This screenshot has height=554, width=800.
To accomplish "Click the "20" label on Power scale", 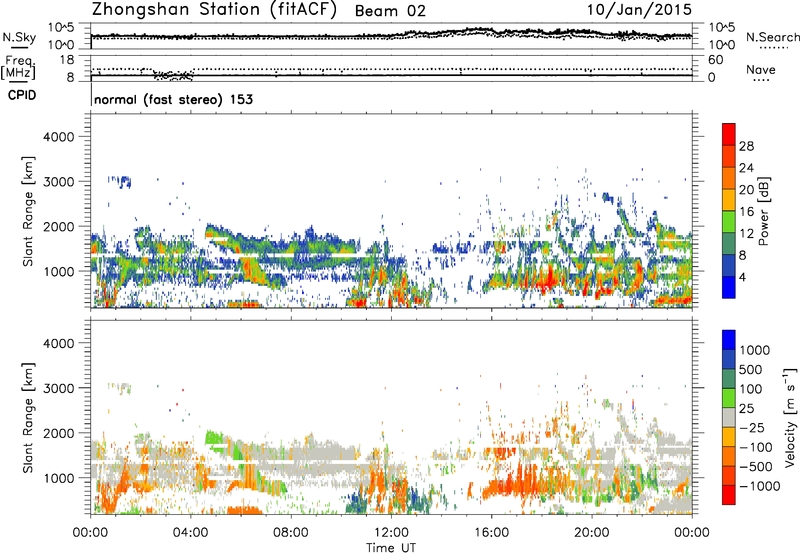I will [x=746, y=190].
